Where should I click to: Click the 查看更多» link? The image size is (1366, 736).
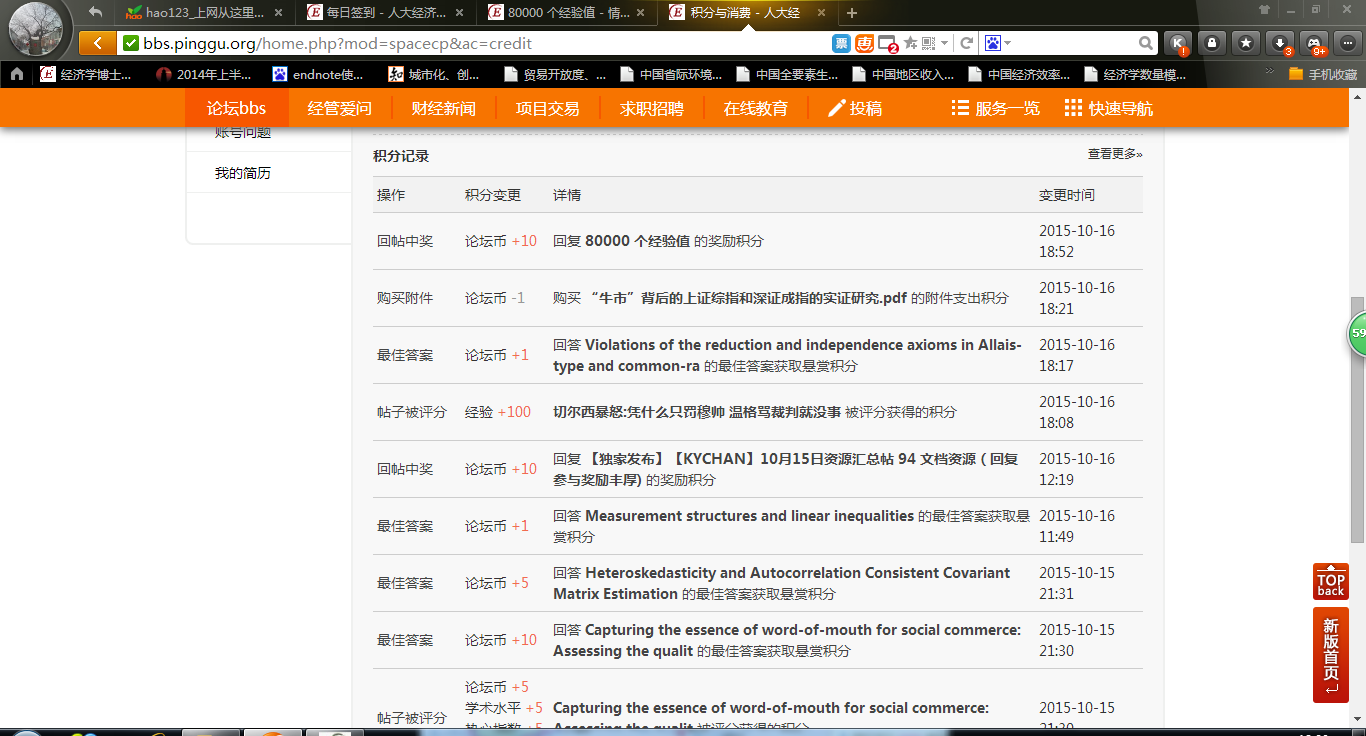(1115, 154)
